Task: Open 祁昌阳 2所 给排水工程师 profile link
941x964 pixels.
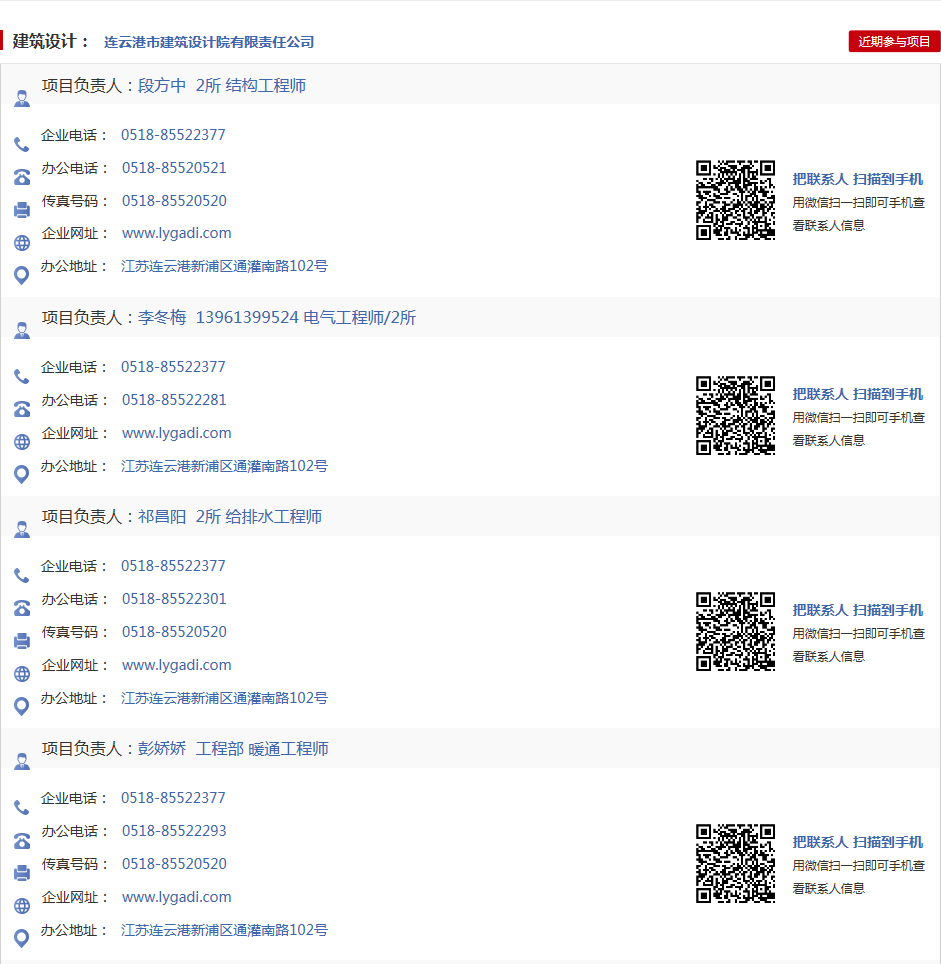Action: (x=230, y=516)
